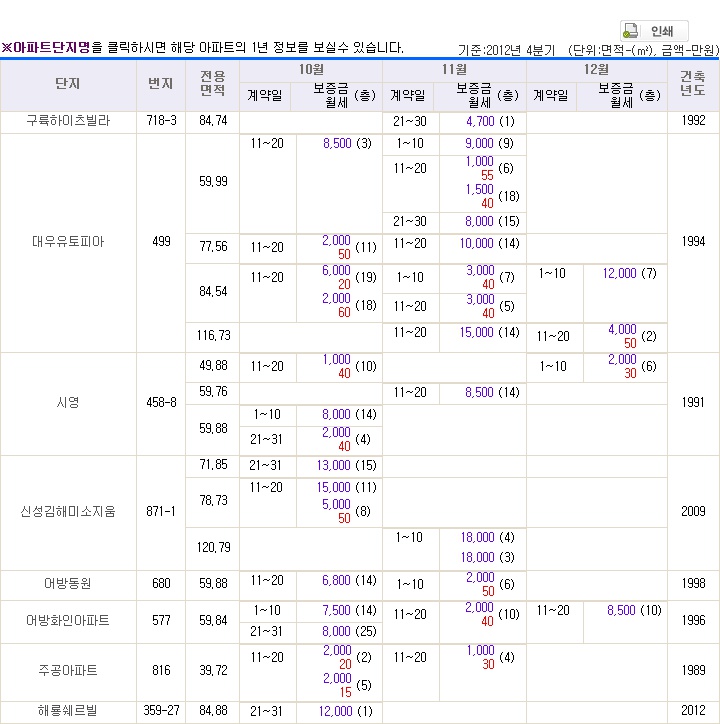Open apartment 시영 details
The image size is (720, 724).
point(68,403)
